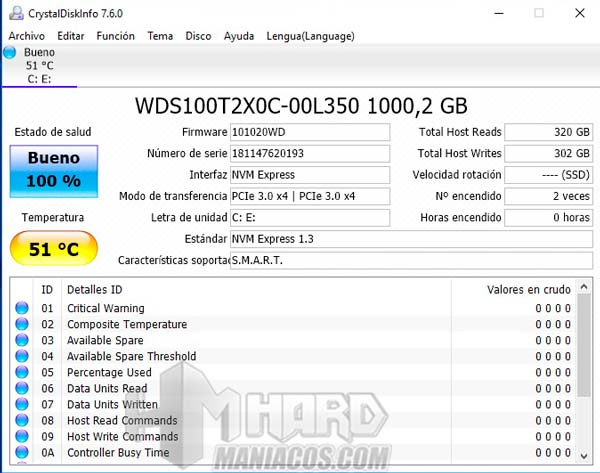
Task: Click status orb for Available Spare row
Action: coord(22,340)
